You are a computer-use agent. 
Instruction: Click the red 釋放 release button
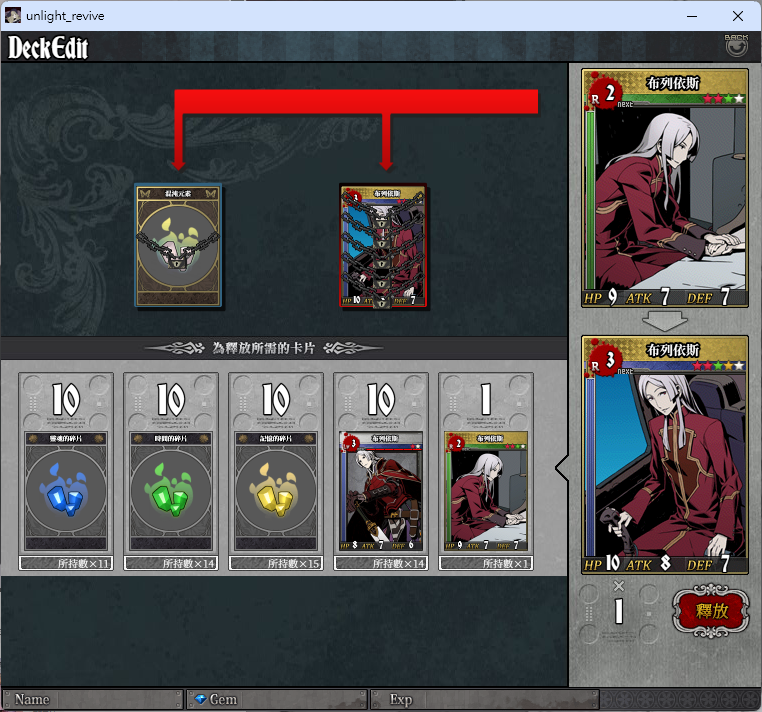click(710, 610)
